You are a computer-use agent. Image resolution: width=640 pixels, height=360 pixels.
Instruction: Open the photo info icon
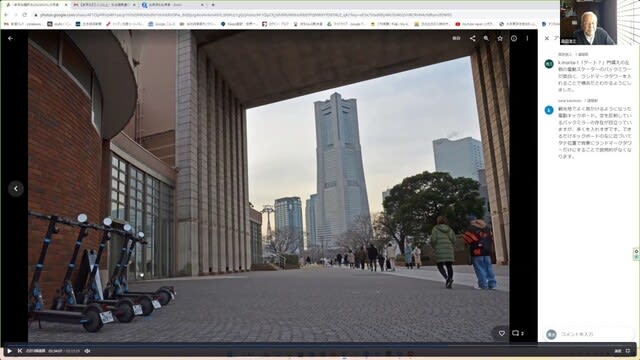[514, 38]
